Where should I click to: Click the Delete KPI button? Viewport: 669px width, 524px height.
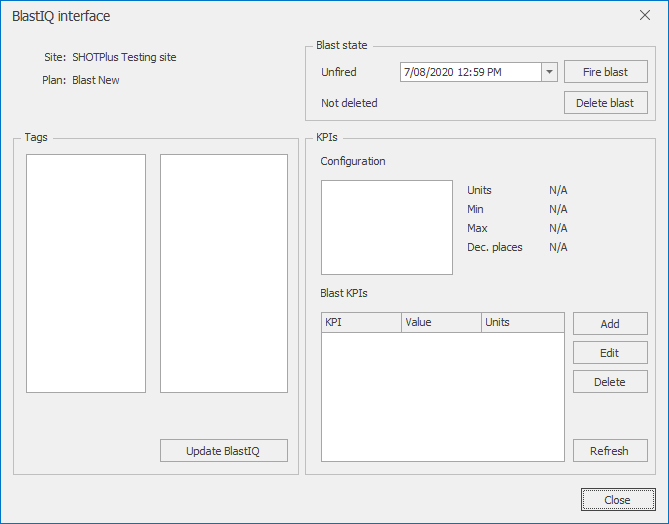(610, 382)
